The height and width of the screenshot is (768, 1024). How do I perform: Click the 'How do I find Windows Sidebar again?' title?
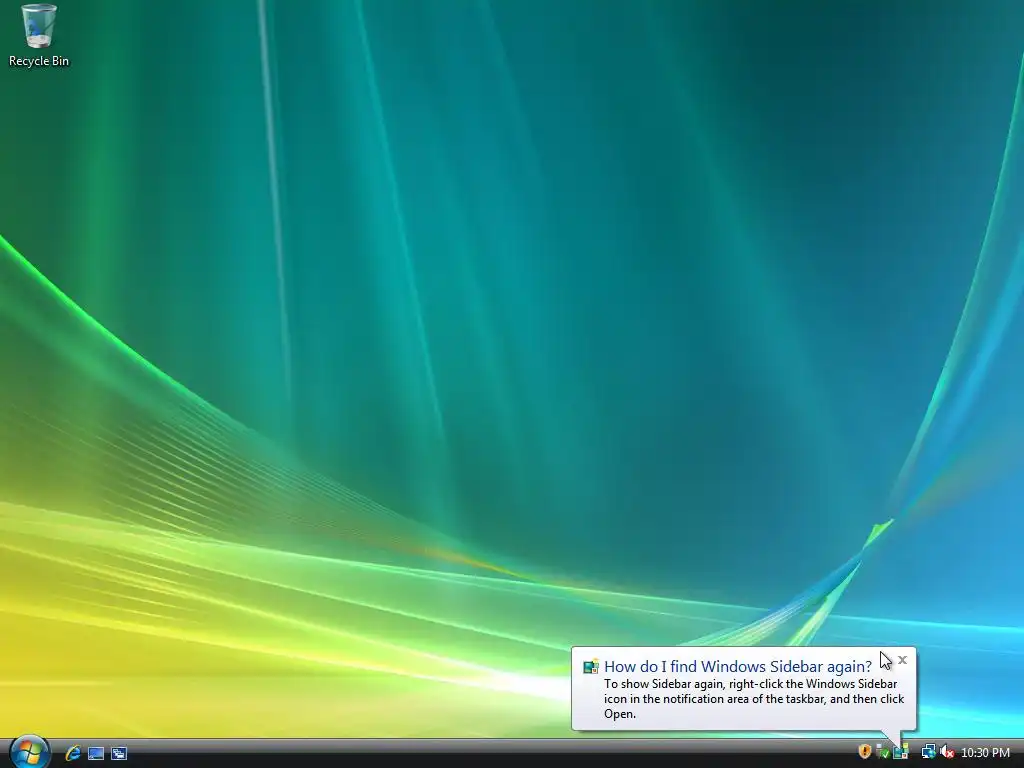coord(737,666)
